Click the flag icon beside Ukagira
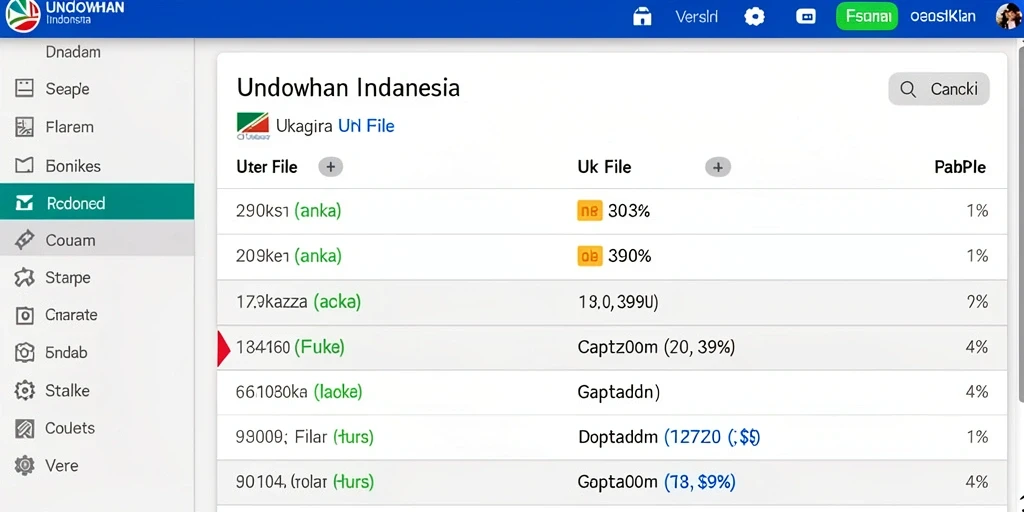Viewport: 1024px width, 512px height. 253,126
